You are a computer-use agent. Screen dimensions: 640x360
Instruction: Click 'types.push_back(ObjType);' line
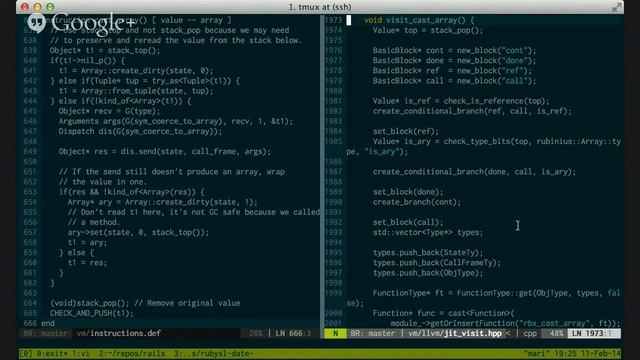(428, 273)
